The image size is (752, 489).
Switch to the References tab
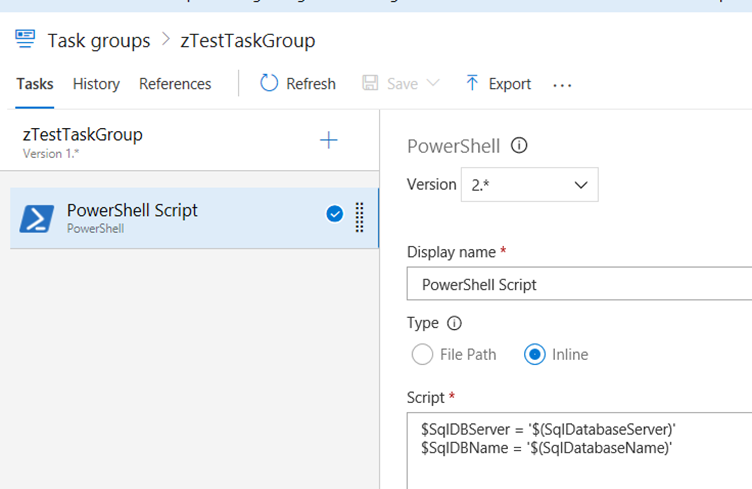pos(175,84)
